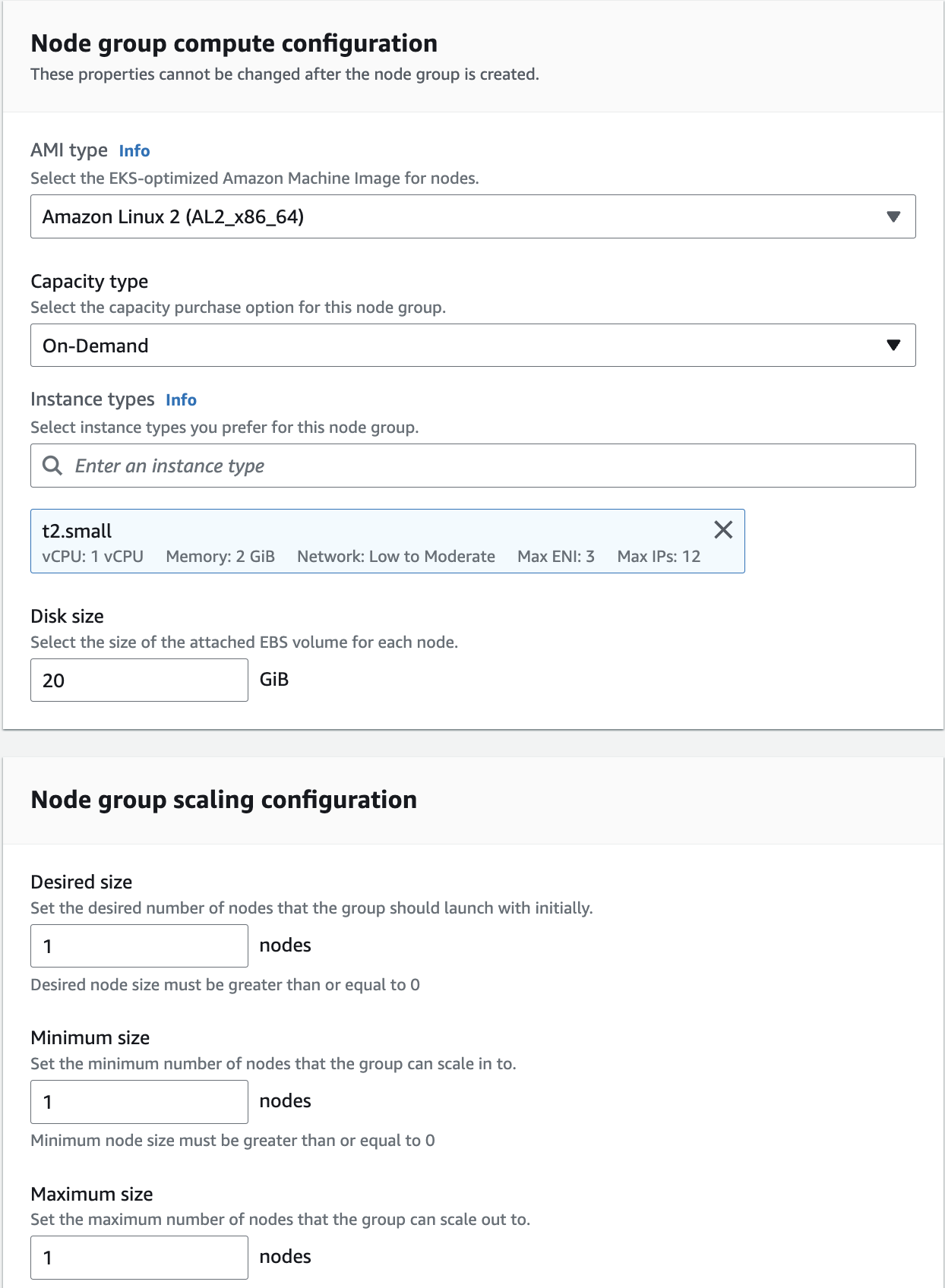Click the 'Memory: 2 GiB' text
The width and height of the screenshot is (945, 1288).
[x=220, y=556]
